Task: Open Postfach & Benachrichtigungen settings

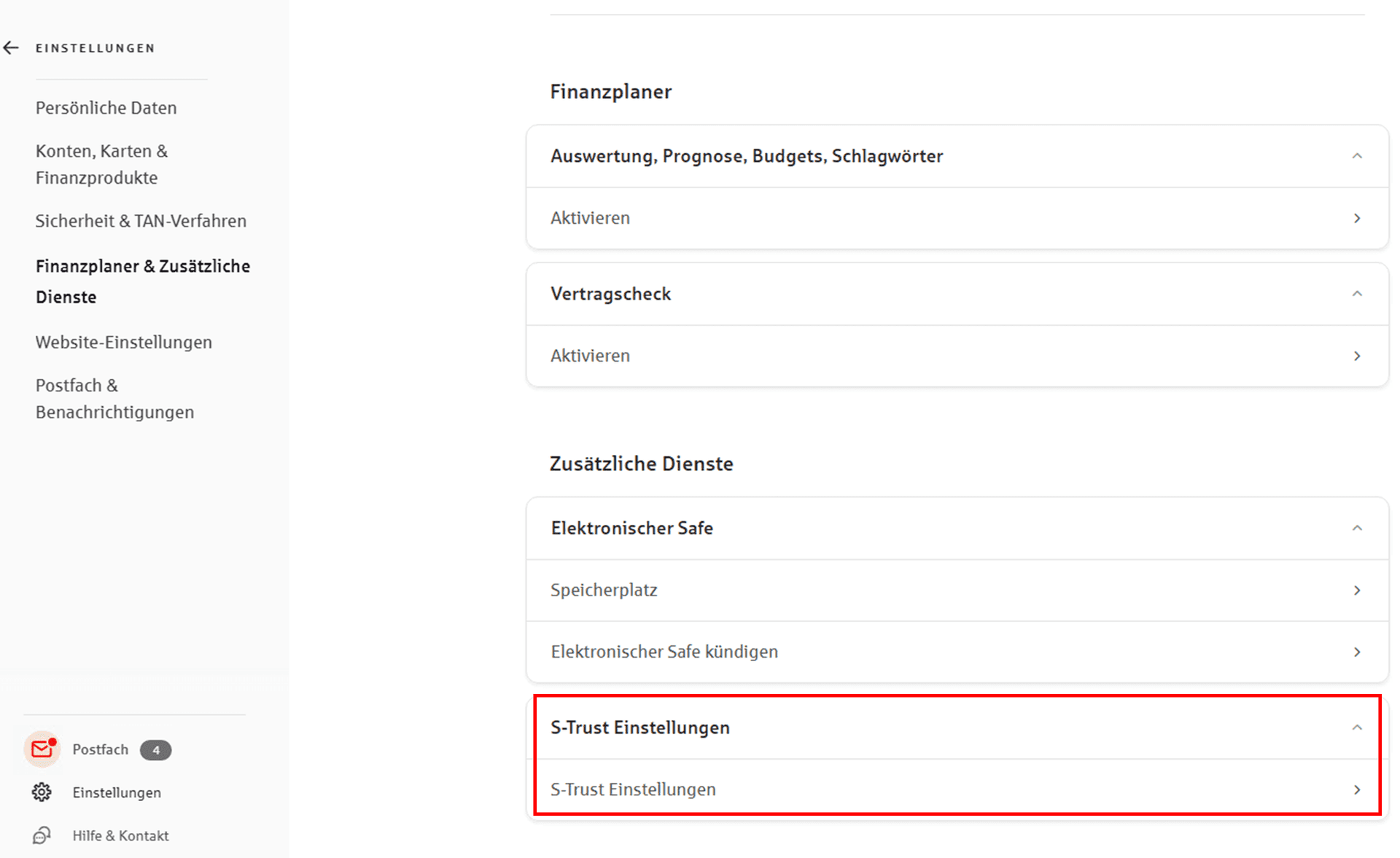Action: [x=114, y=399]
